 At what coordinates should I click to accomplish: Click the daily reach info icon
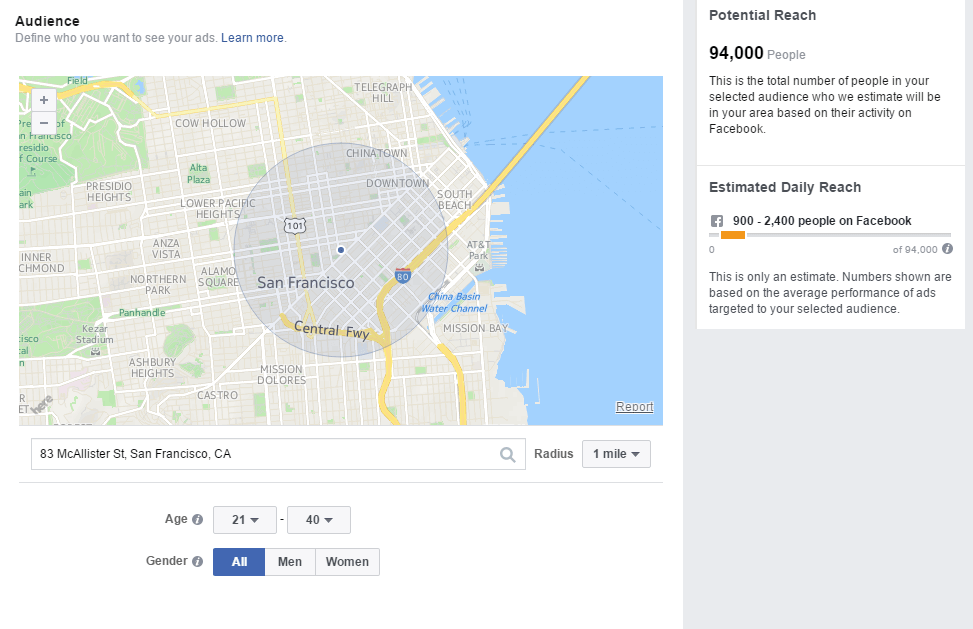[947, 249]
